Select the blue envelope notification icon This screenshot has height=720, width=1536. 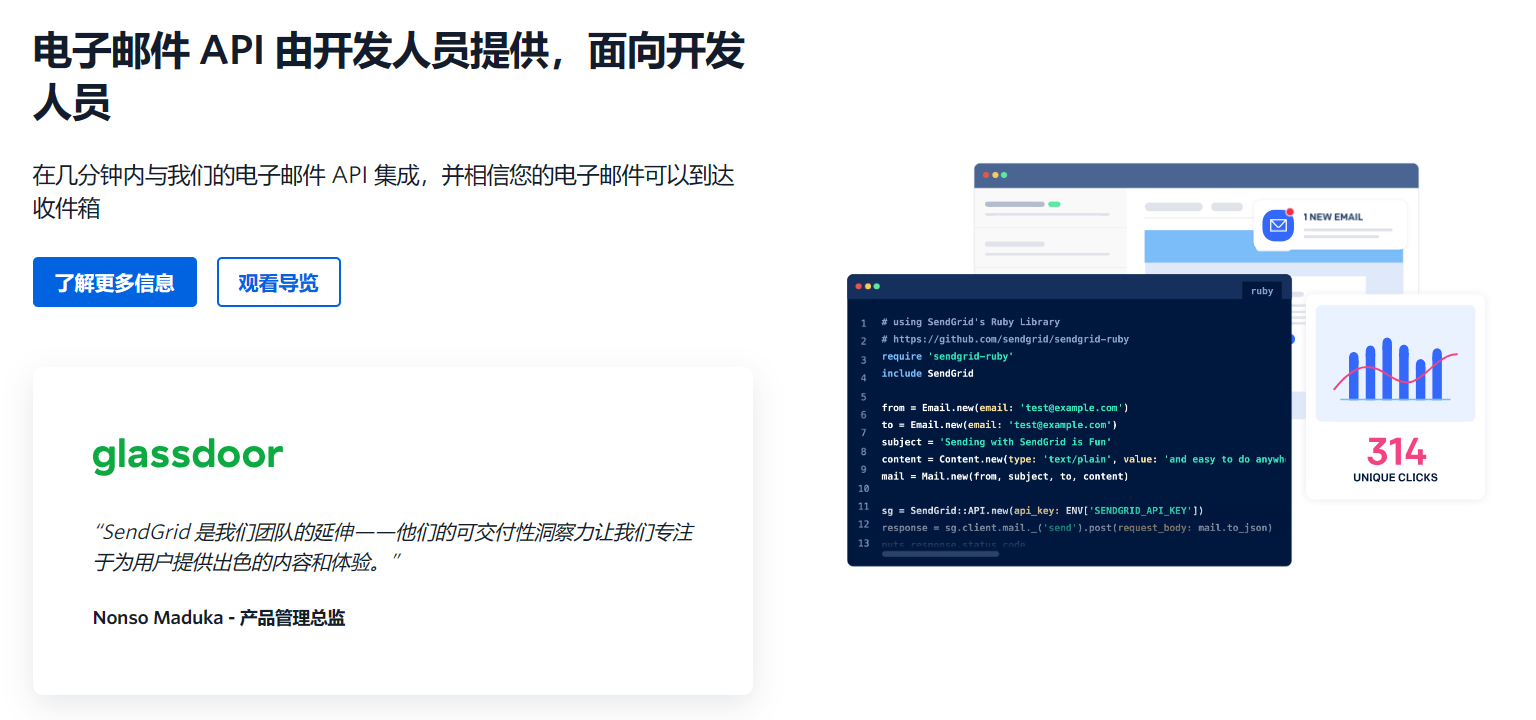click(1278, 225)
